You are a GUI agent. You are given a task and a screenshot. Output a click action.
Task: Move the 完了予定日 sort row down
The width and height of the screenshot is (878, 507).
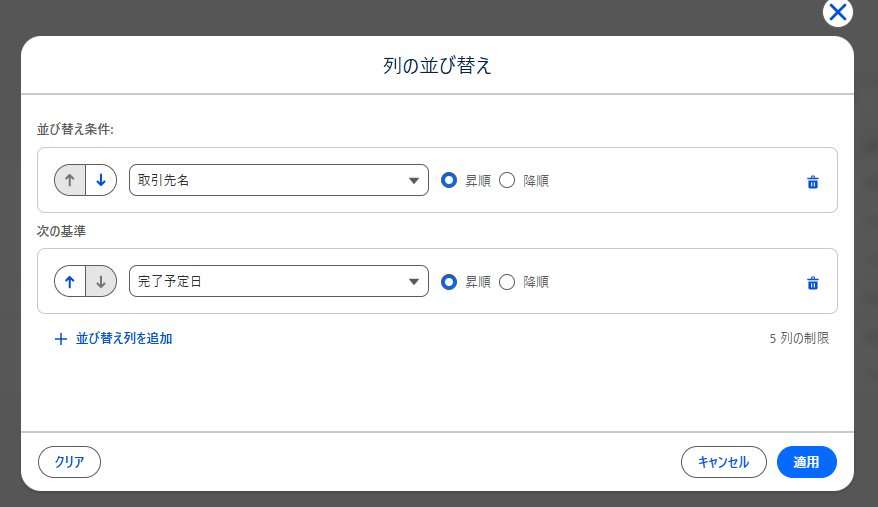pos(101,282)
